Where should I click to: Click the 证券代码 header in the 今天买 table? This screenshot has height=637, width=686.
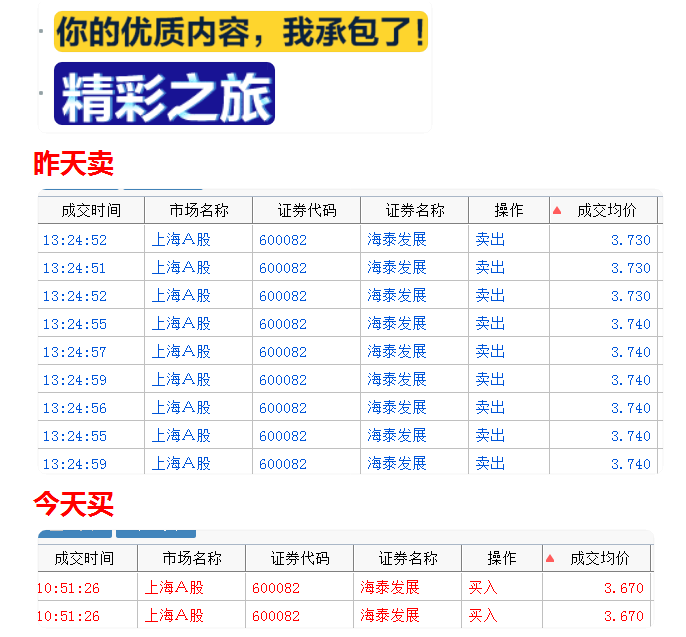pos(300,558)
